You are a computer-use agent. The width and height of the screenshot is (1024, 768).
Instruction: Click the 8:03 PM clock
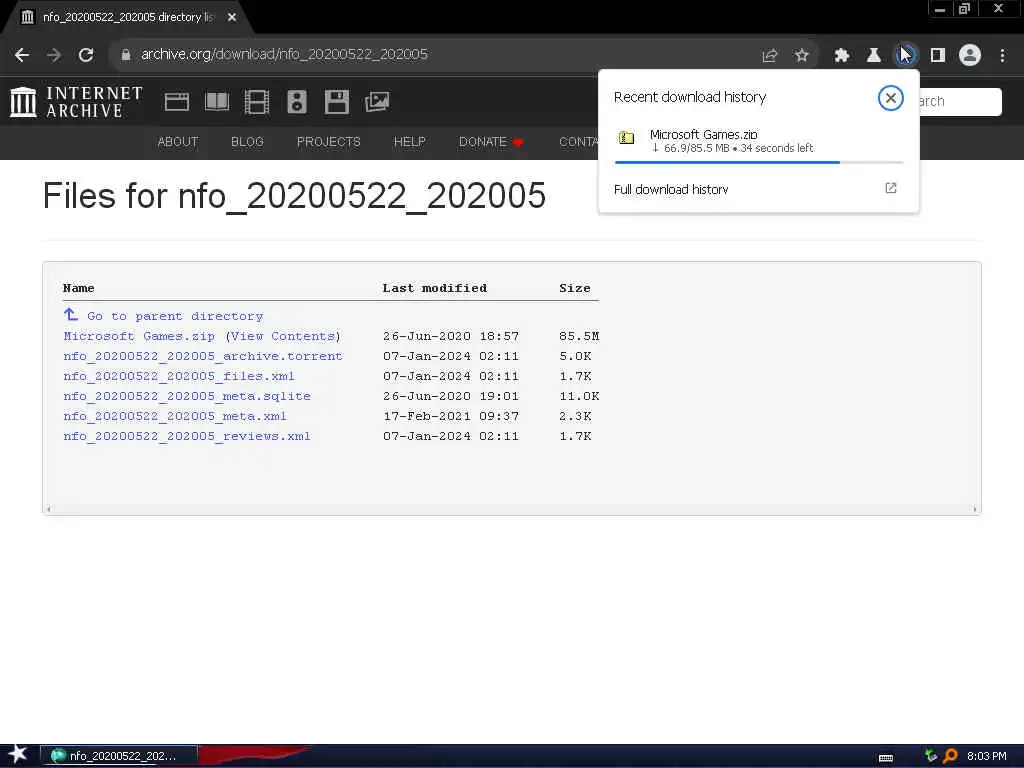[987, 756]
